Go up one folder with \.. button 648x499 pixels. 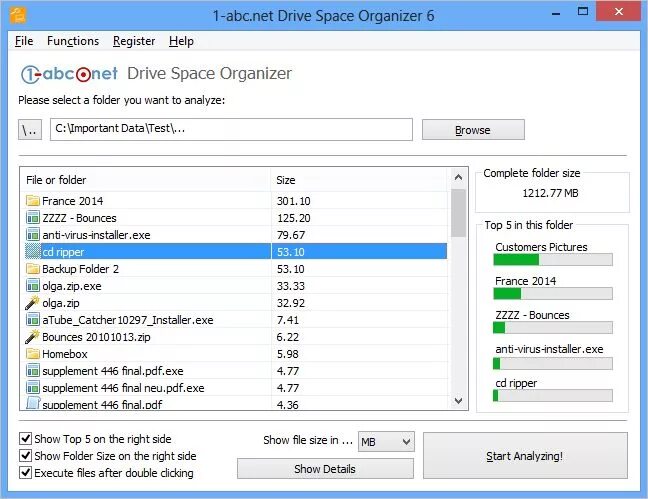click(30, 130)
